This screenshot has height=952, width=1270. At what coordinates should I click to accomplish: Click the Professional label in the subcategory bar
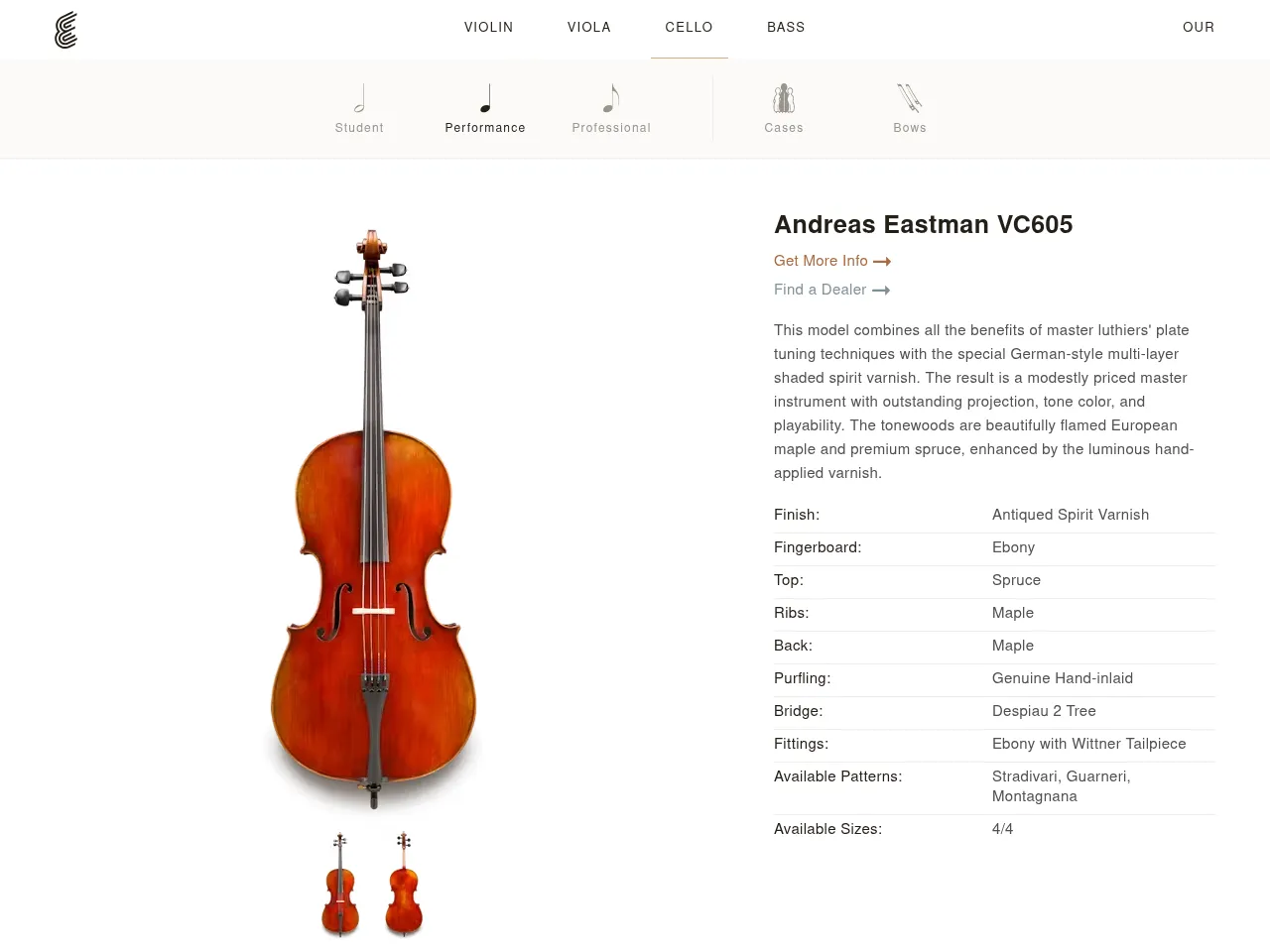pyautogui.click(x=611, y=128)
